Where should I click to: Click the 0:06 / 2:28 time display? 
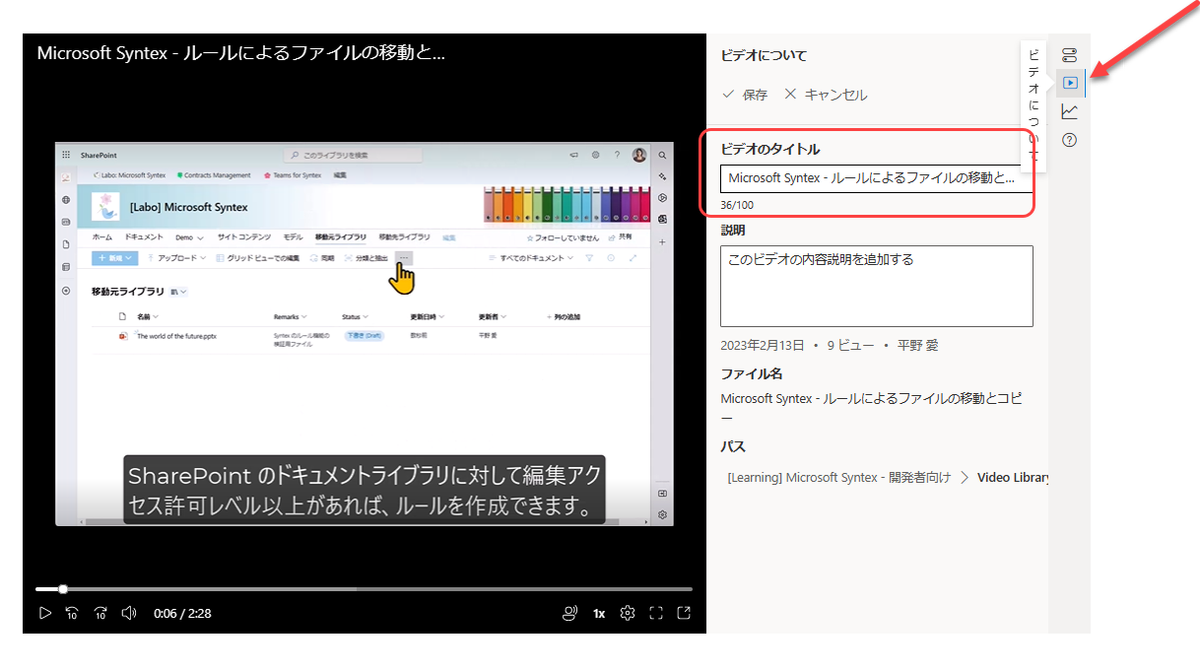coord(182,613)
